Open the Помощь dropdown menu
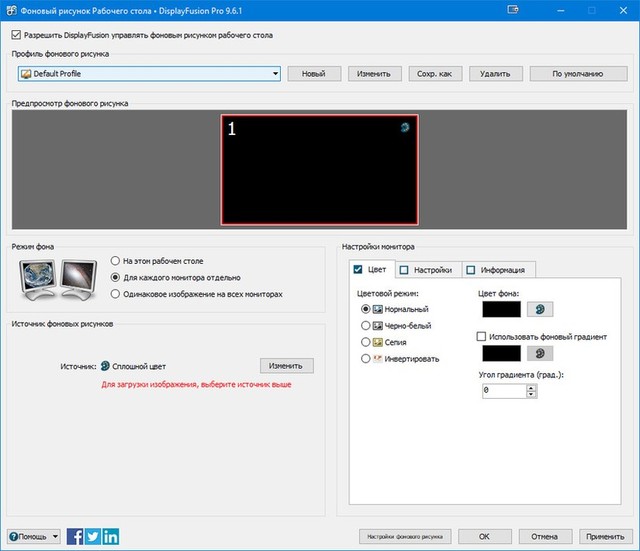The height and width of the screenshot is (551, 640). 34,537
